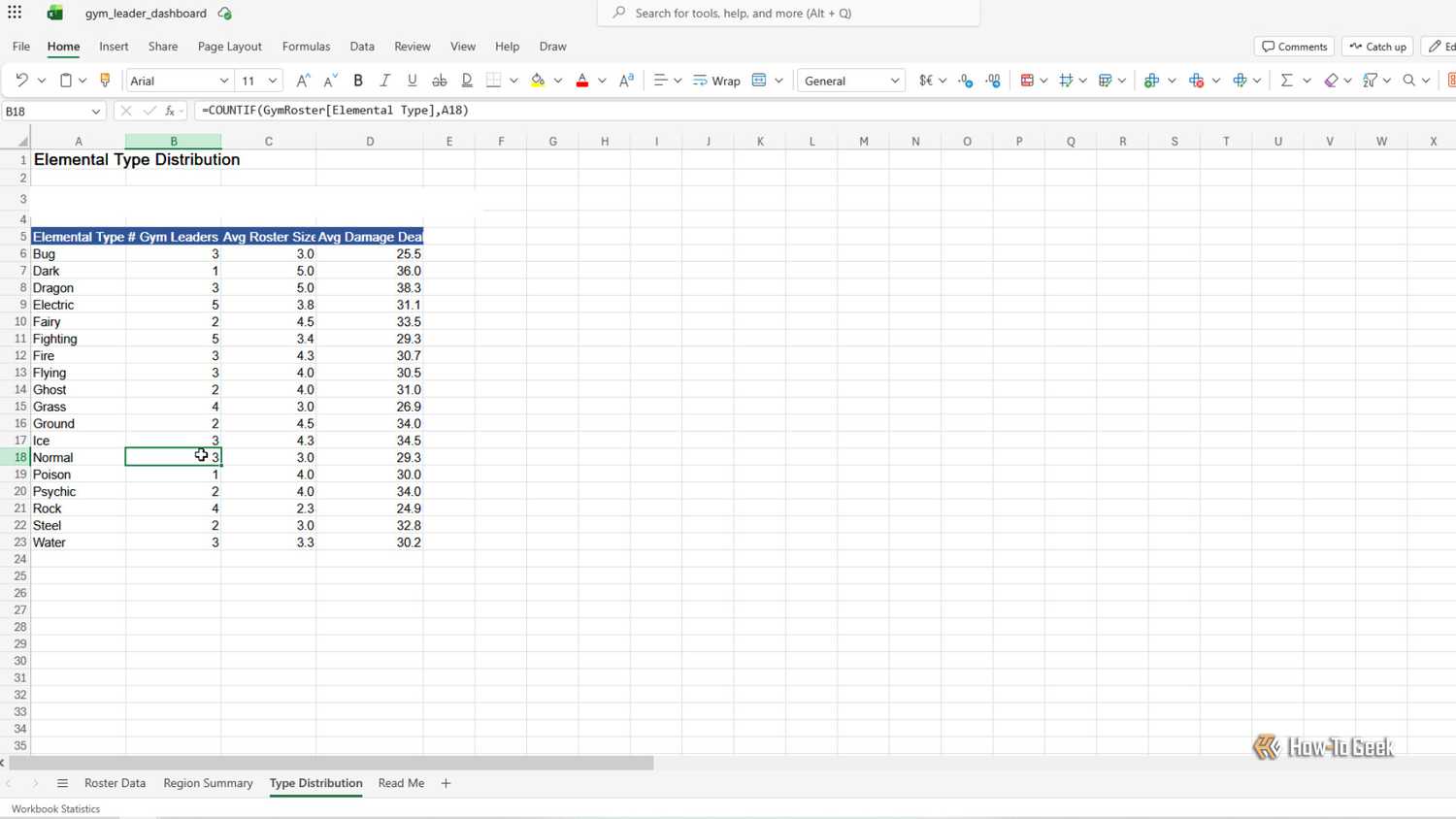The width and height of the screenshot is (1456, 819).
Task: Click in the Search for tools box
Action: click(788, 14)
